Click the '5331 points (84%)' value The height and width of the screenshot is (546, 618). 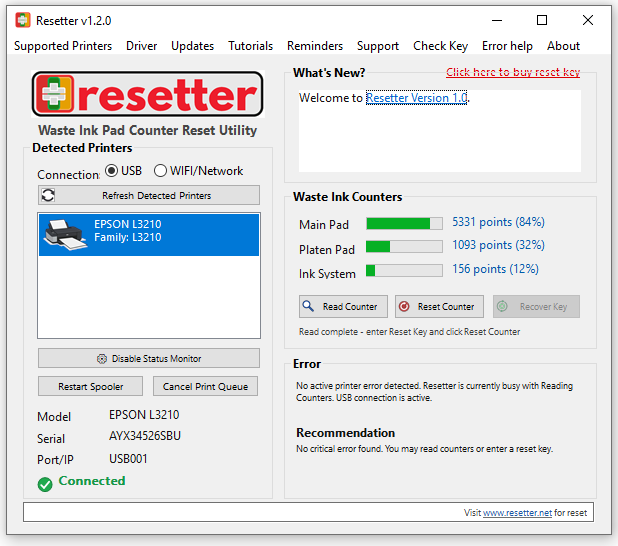coord(498,222)
